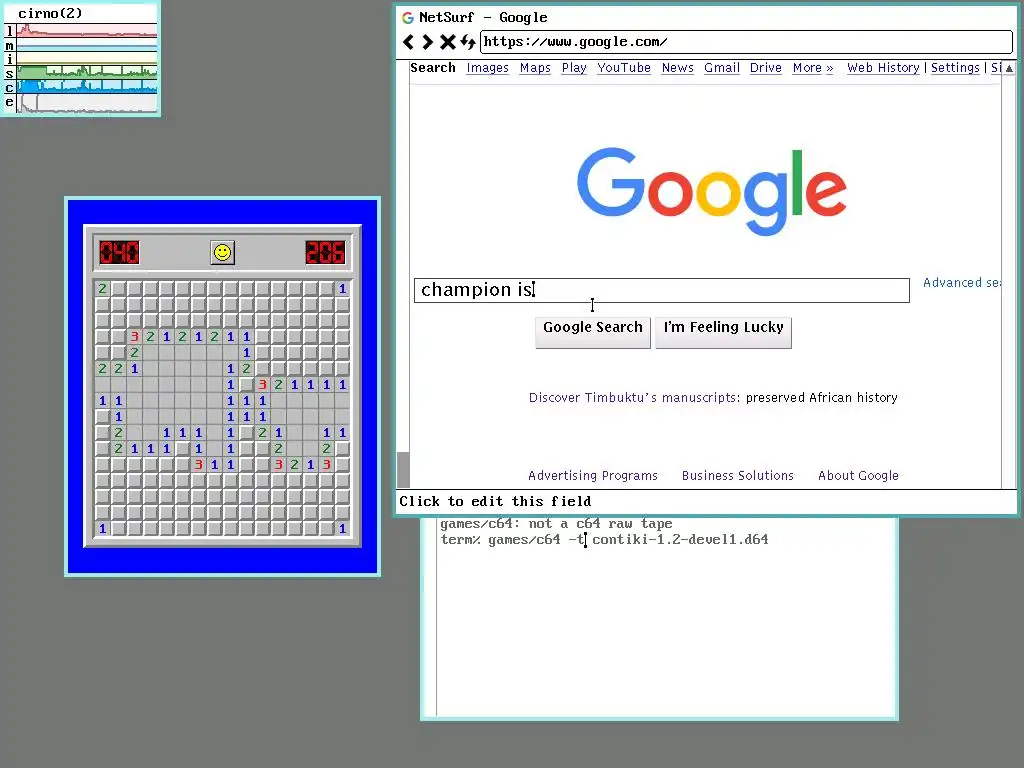
Task: Click the 'l' load graph row in stats
Action: pos(81,31)
